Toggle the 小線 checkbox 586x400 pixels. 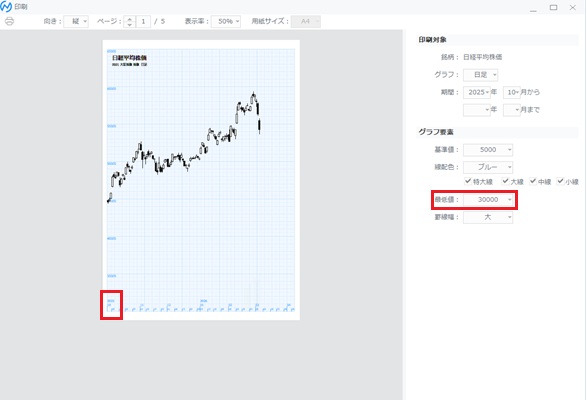tap(560, 181)
